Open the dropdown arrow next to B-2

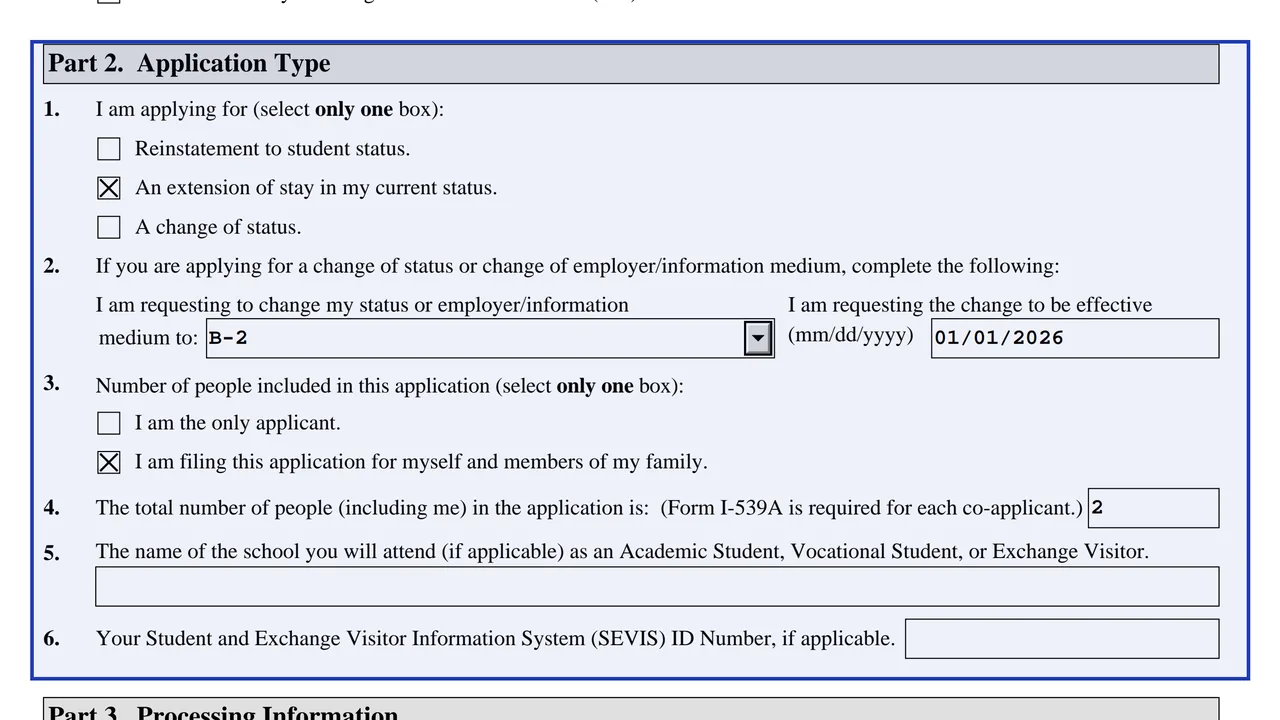(x=758, y=338)
